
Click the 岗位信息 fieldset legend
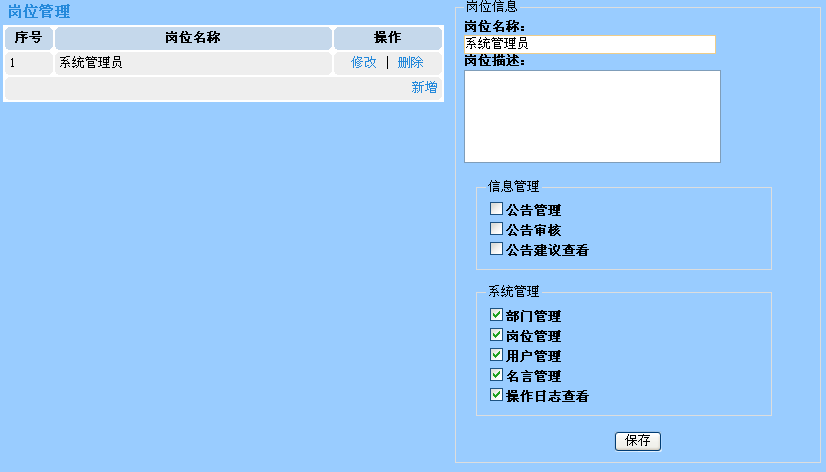[x=491, y=6]
